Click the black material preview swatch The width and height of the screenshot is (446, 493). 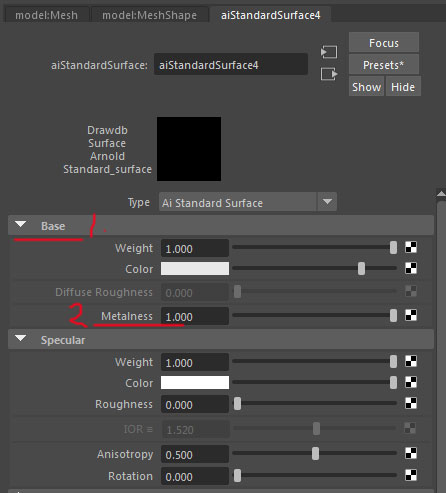[x=189, y=149]
